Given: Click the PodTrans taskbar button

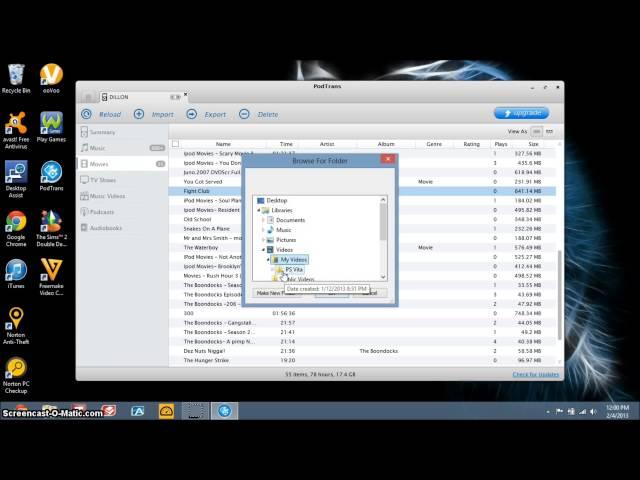Looking at the screenshot, I should coord(224,411).
